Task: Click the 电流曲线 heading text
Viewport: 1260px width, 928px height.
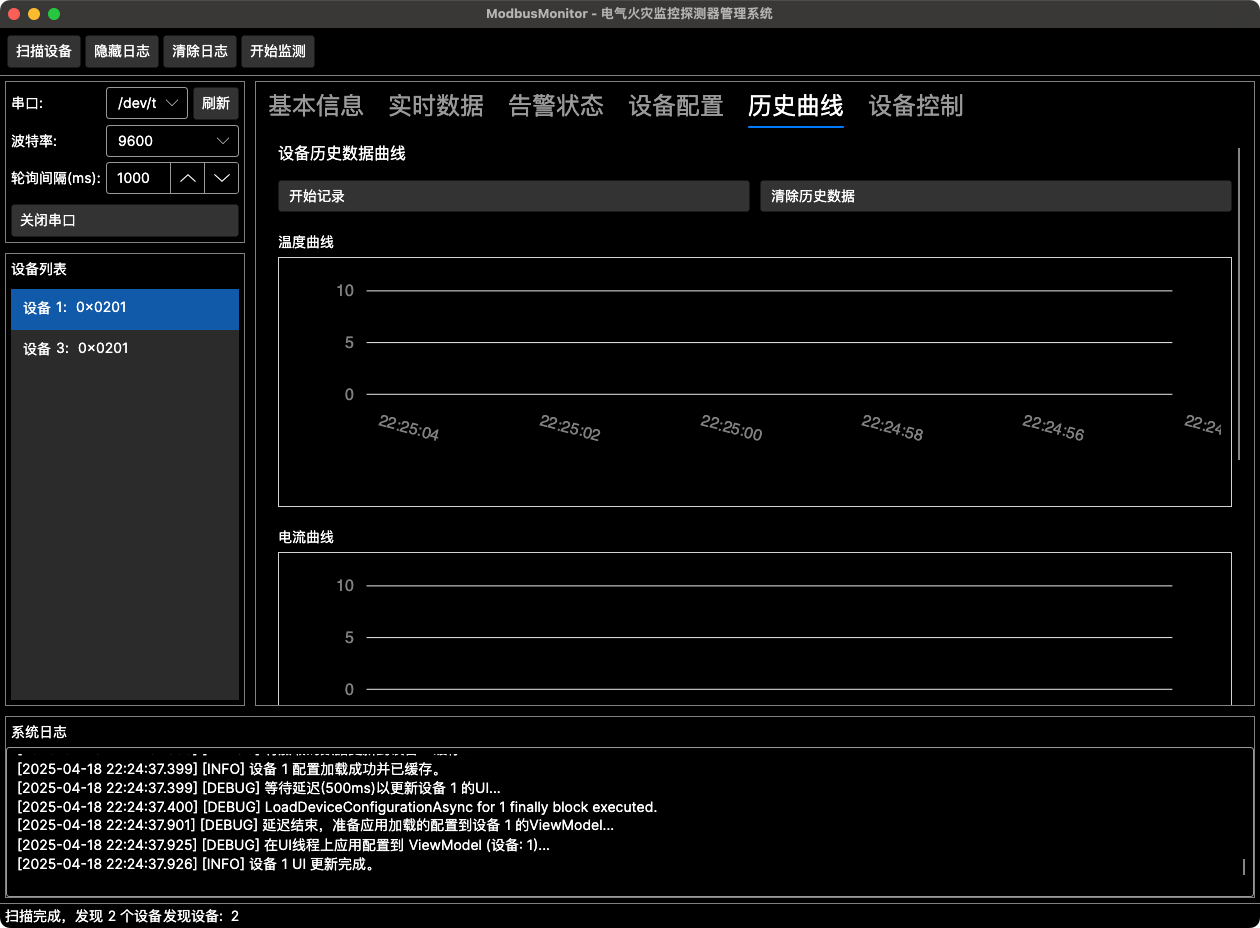Action: pyautogui.click(x=306, y=537)
